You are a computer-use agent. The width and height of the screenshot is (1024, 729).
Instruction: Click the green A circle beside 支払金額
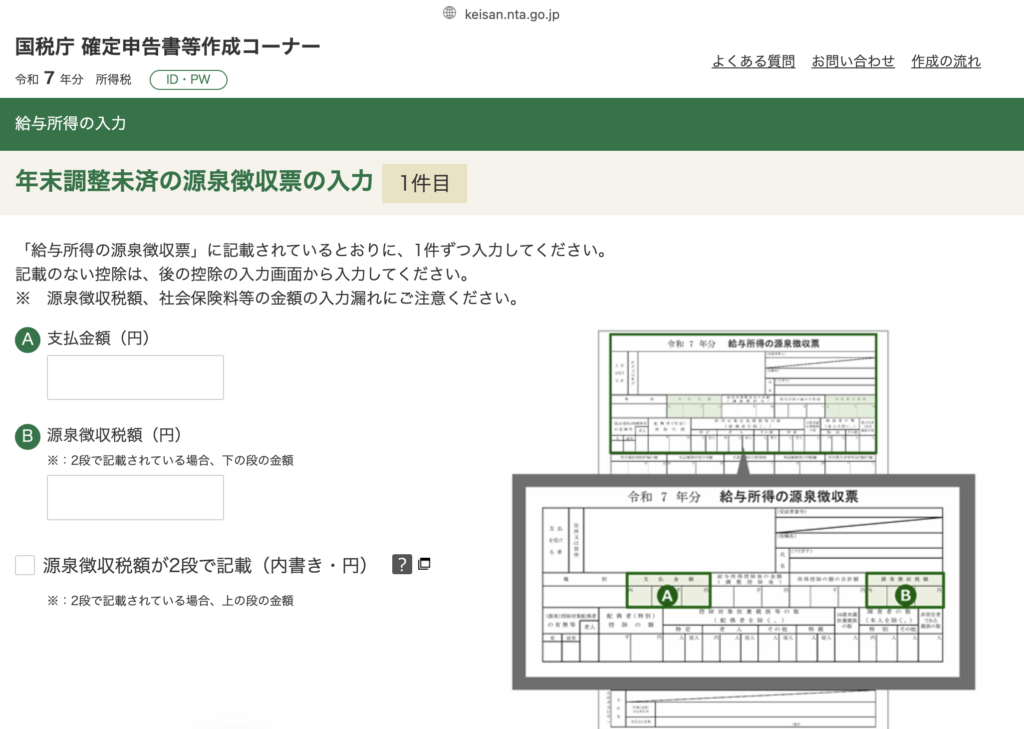click(x=27, y=340)
